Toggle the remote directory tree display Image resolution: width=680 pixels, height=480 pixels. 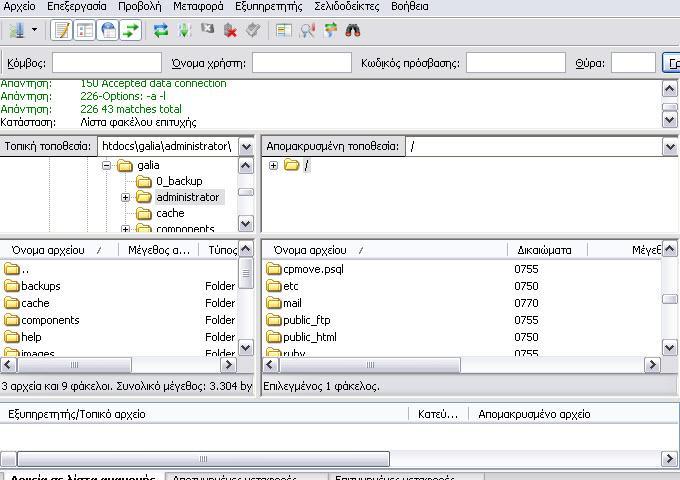(x=108, y=30)
